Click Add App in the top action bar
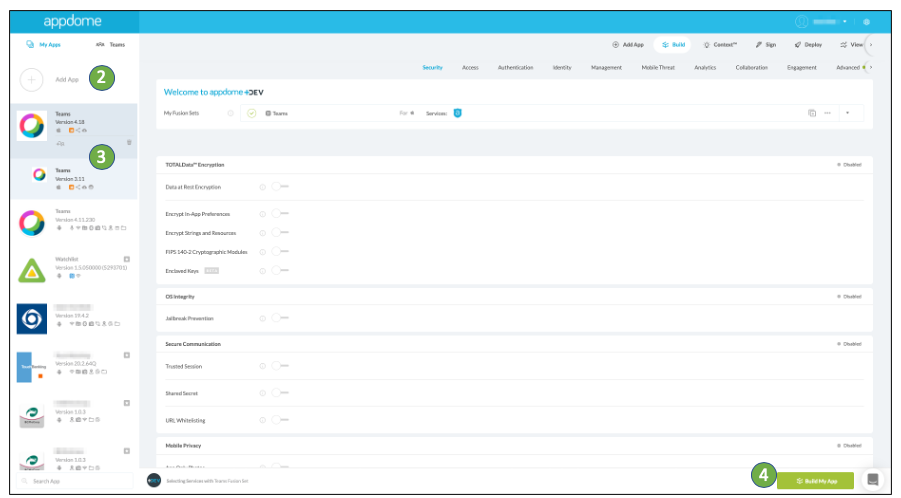 (x=627, y=45)
